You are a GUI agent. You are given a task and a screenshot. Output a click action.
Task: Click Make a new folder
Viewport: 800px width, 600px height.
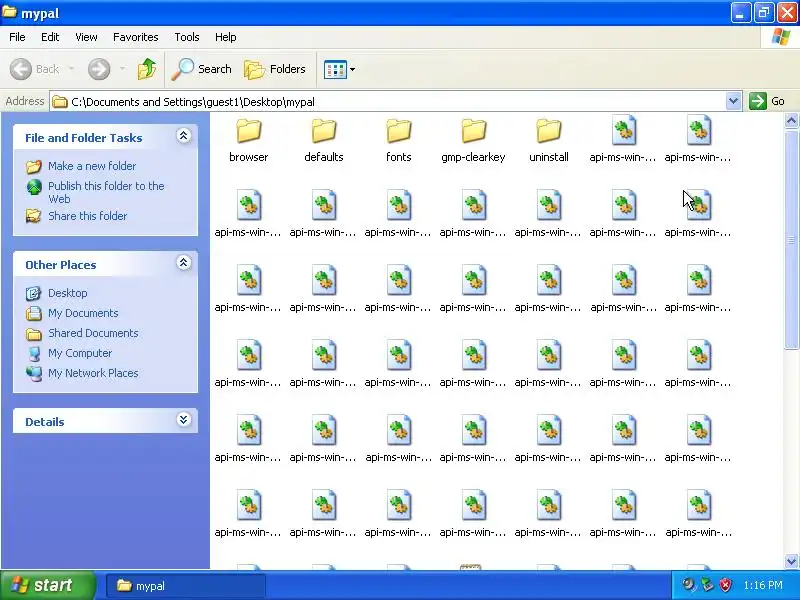[x=92, y=166]
